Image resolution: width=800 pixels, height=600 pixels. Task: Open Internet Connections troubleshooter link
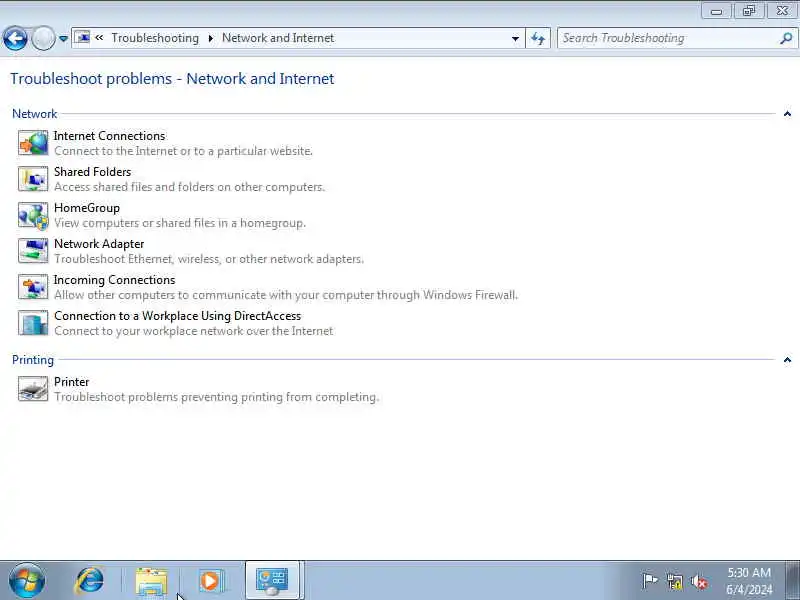(x=109, y=136)
